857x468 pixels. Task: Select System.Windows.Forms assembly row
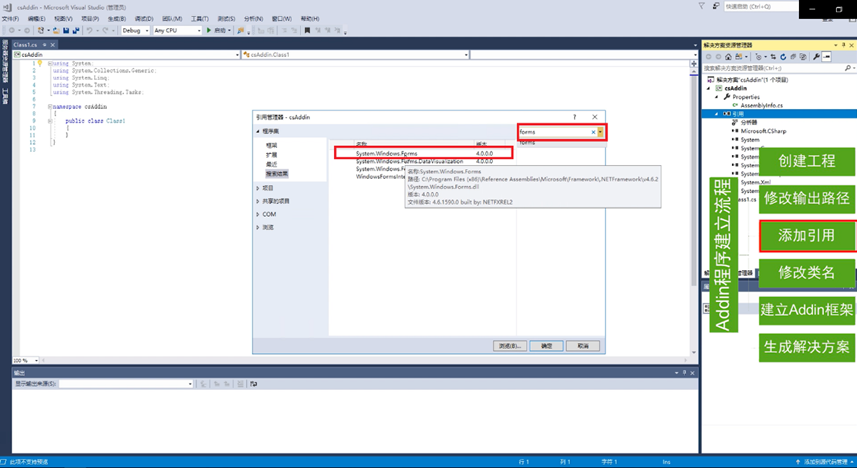point(424,154)
